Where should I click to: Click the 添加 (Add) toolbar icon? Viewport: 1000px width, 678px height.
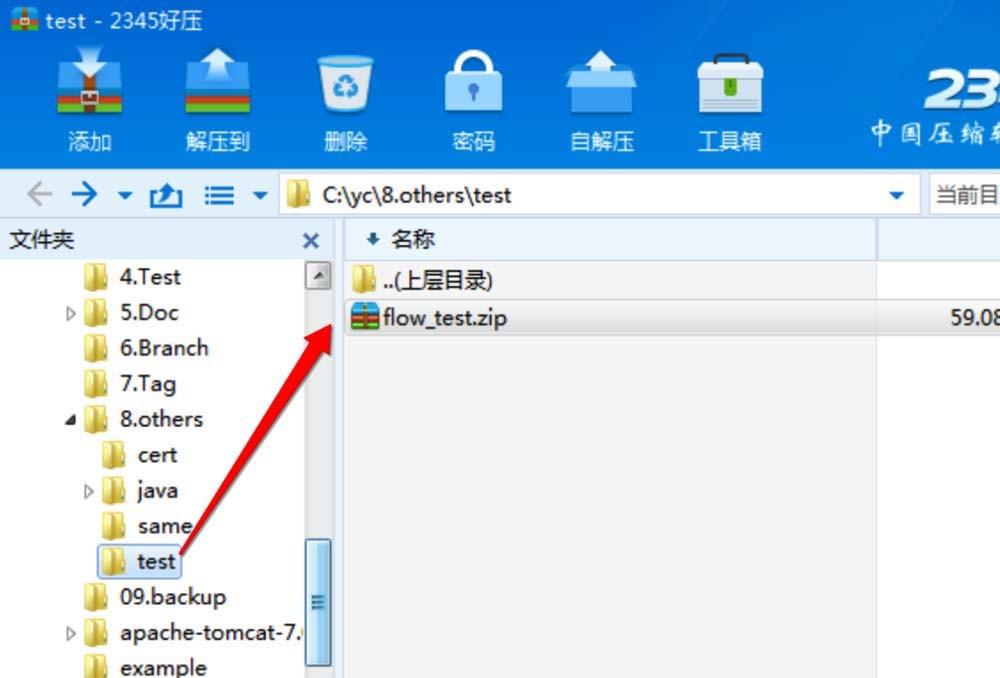[89, 82]
